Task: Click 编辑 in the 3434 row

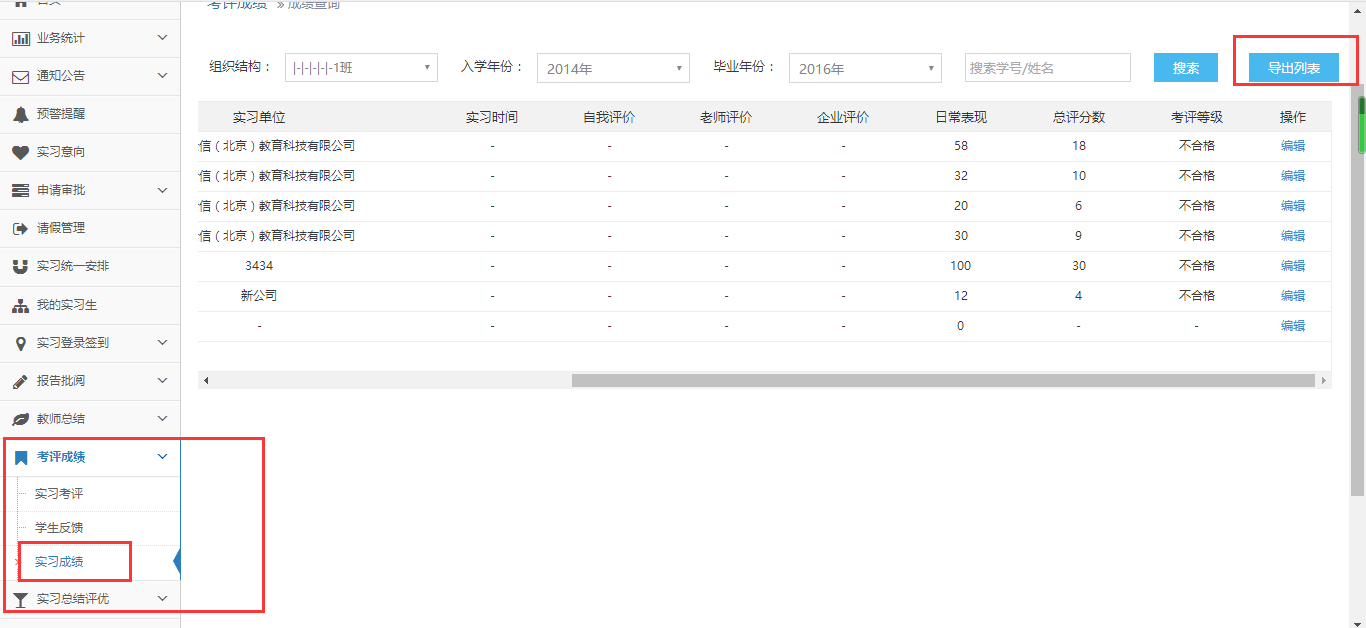Action: point(1293,266)
